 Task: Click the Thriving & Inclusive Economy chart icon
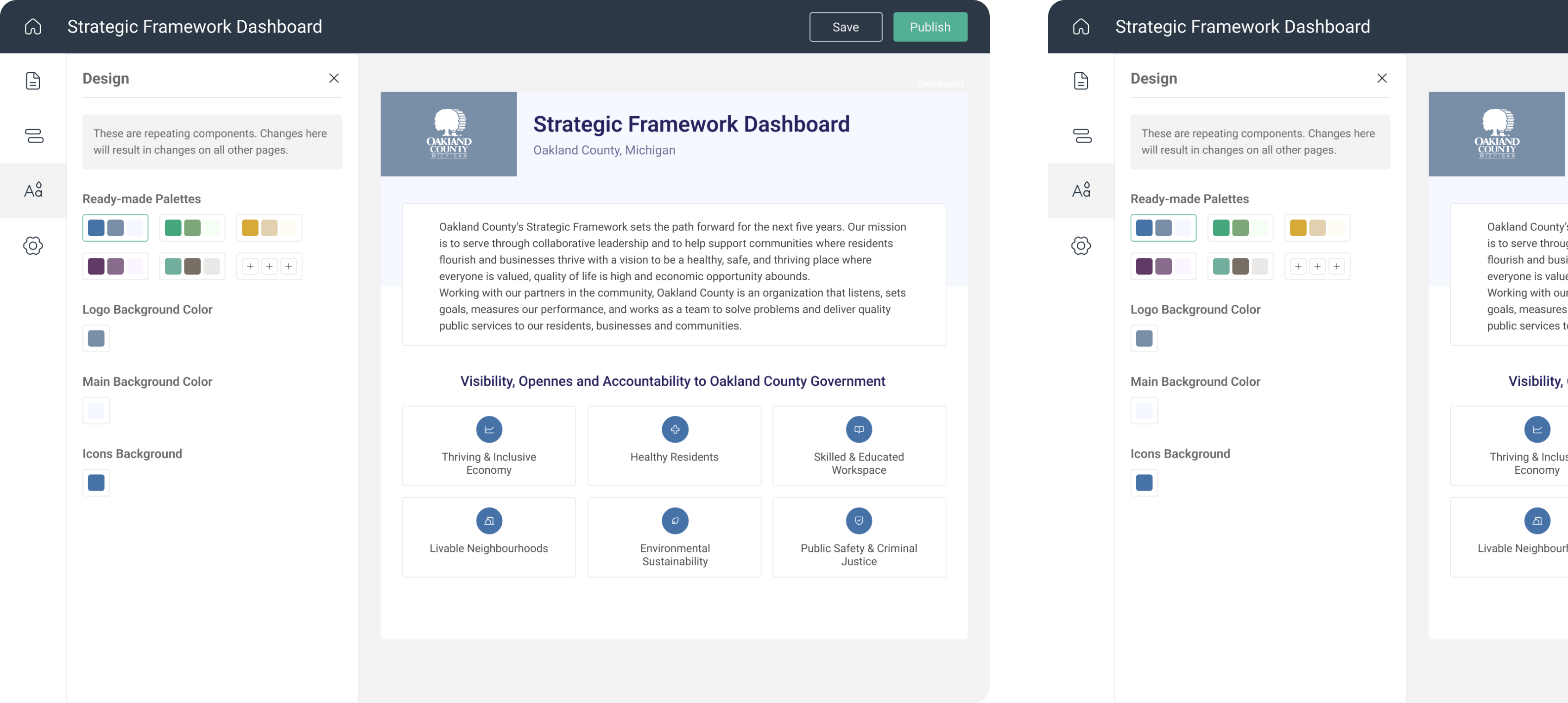[489, 429]
